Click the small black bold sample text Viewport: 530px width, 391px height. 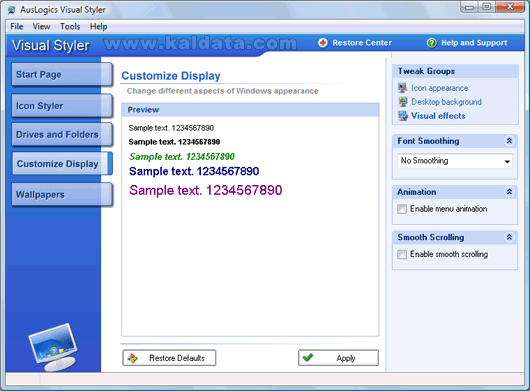[174, 142]
